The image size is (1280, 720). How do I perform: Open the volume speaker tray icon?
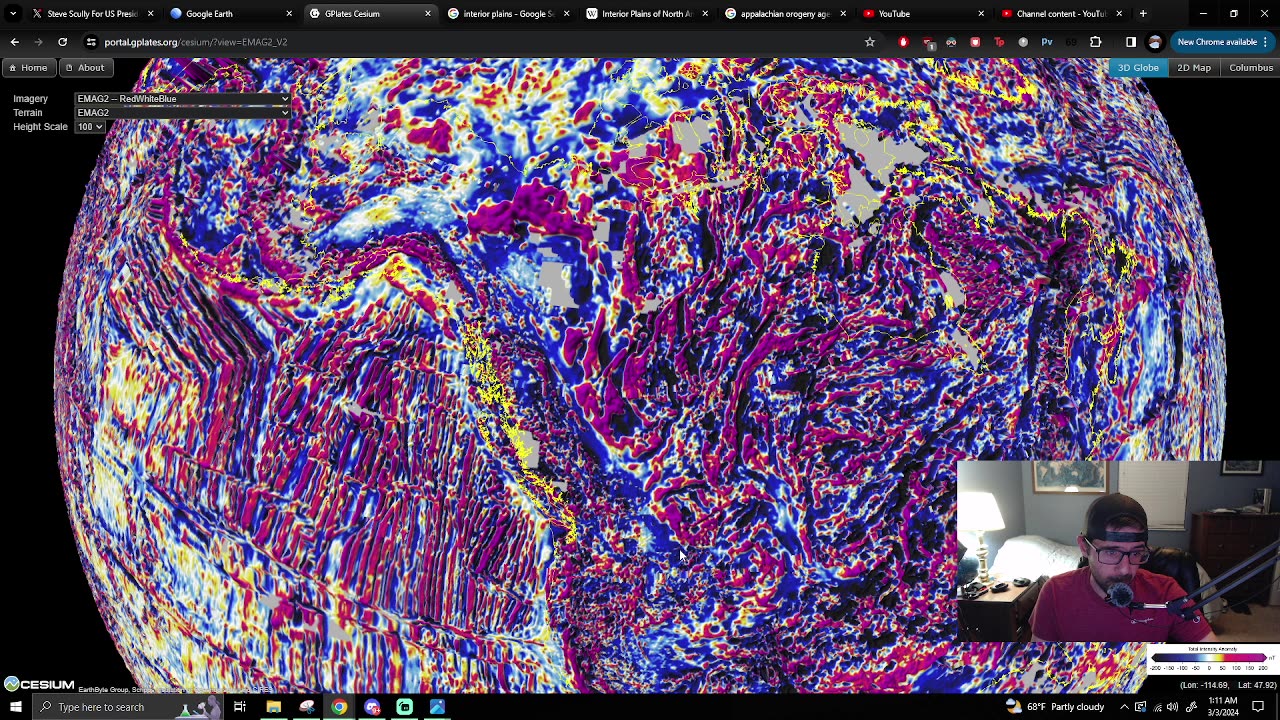pos(1175,707)
